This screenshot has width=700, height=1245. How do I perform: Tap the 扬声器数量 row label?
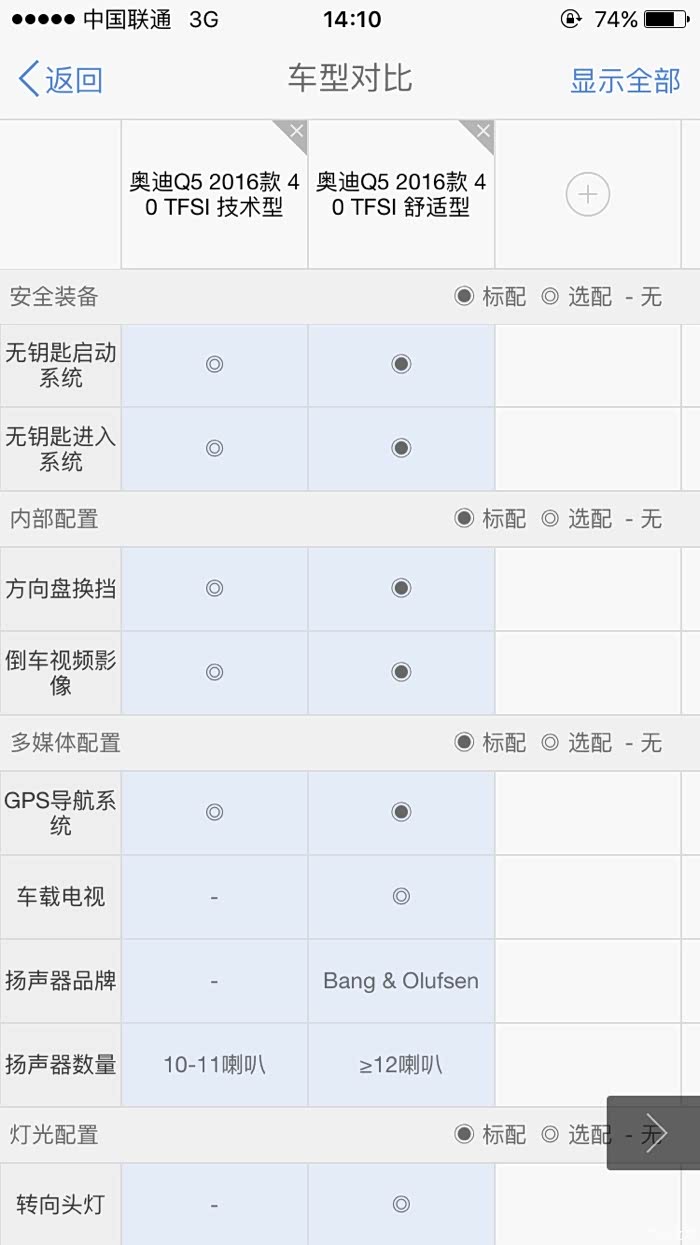(60, 1065)
